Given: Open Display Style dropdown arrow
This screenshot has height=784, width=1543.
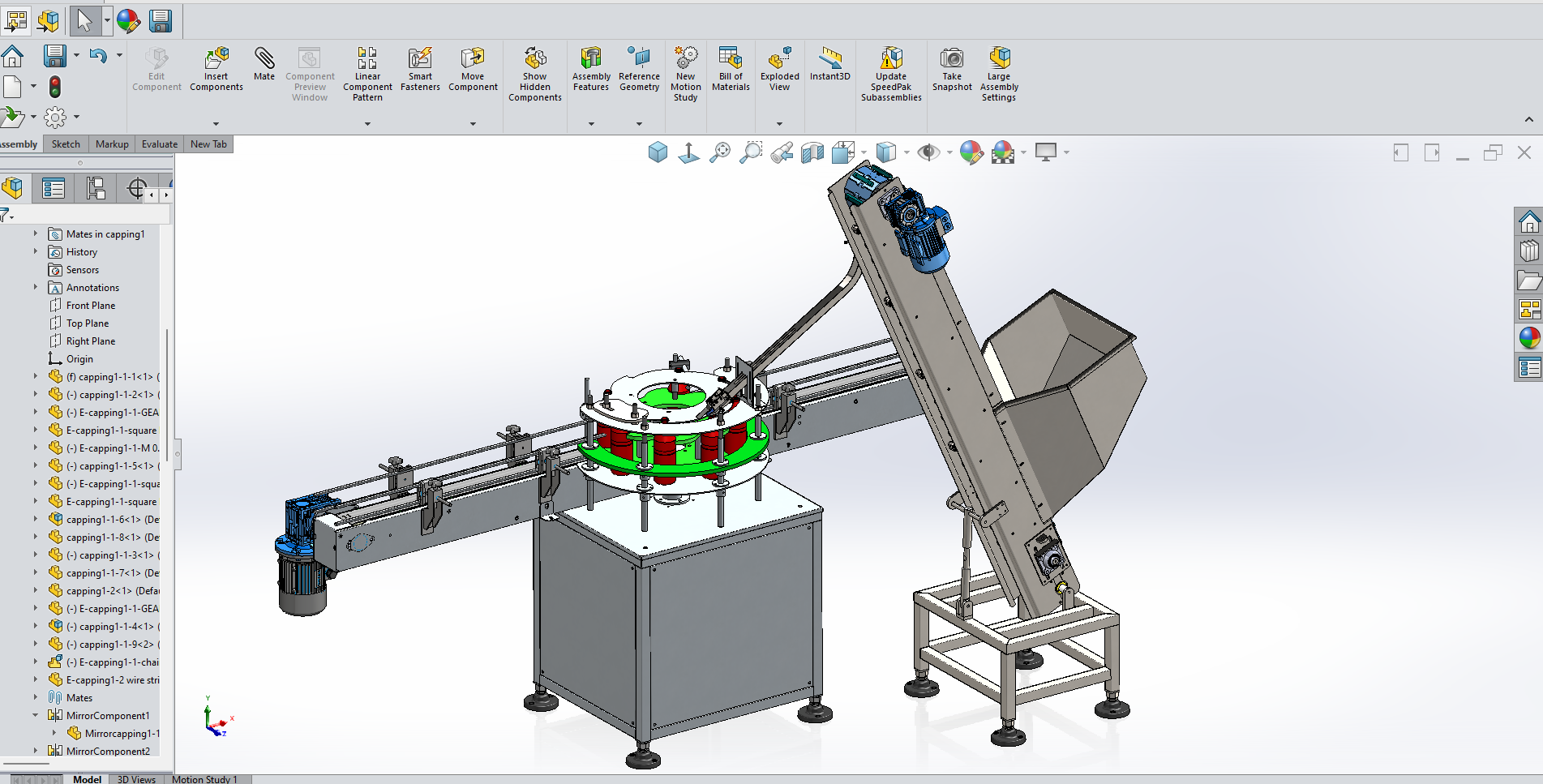Looking at the screenshot, I should tap(907, 152).
